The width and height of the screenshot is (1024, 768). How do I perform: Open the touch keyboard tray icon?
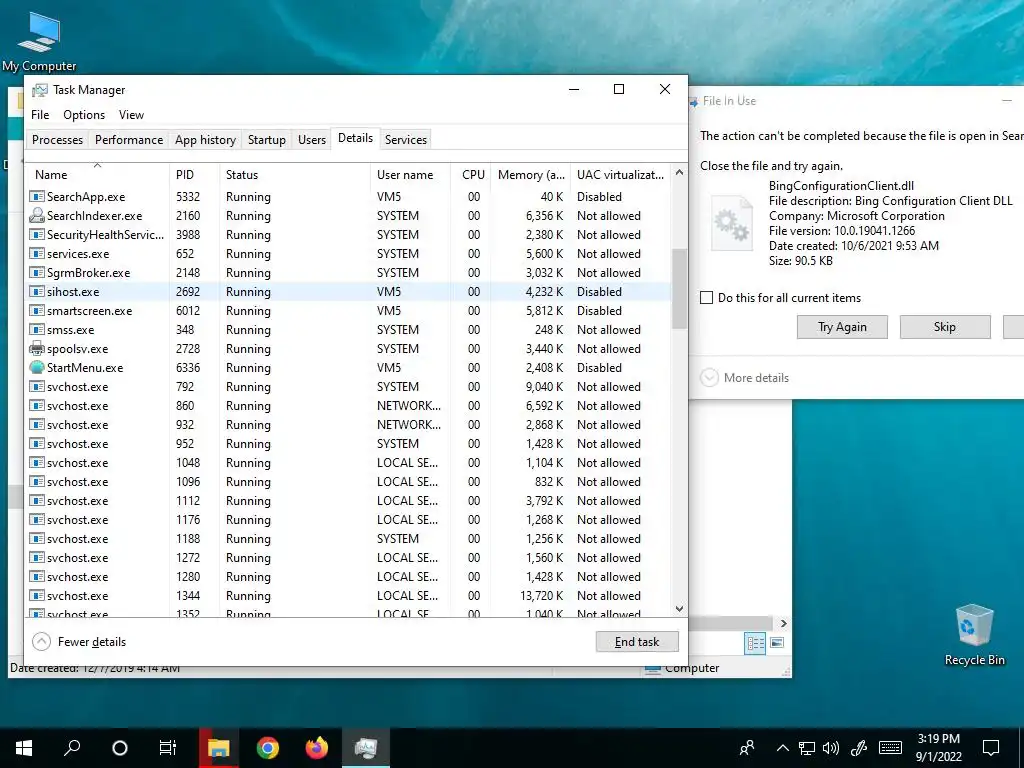tap(890, 748)
